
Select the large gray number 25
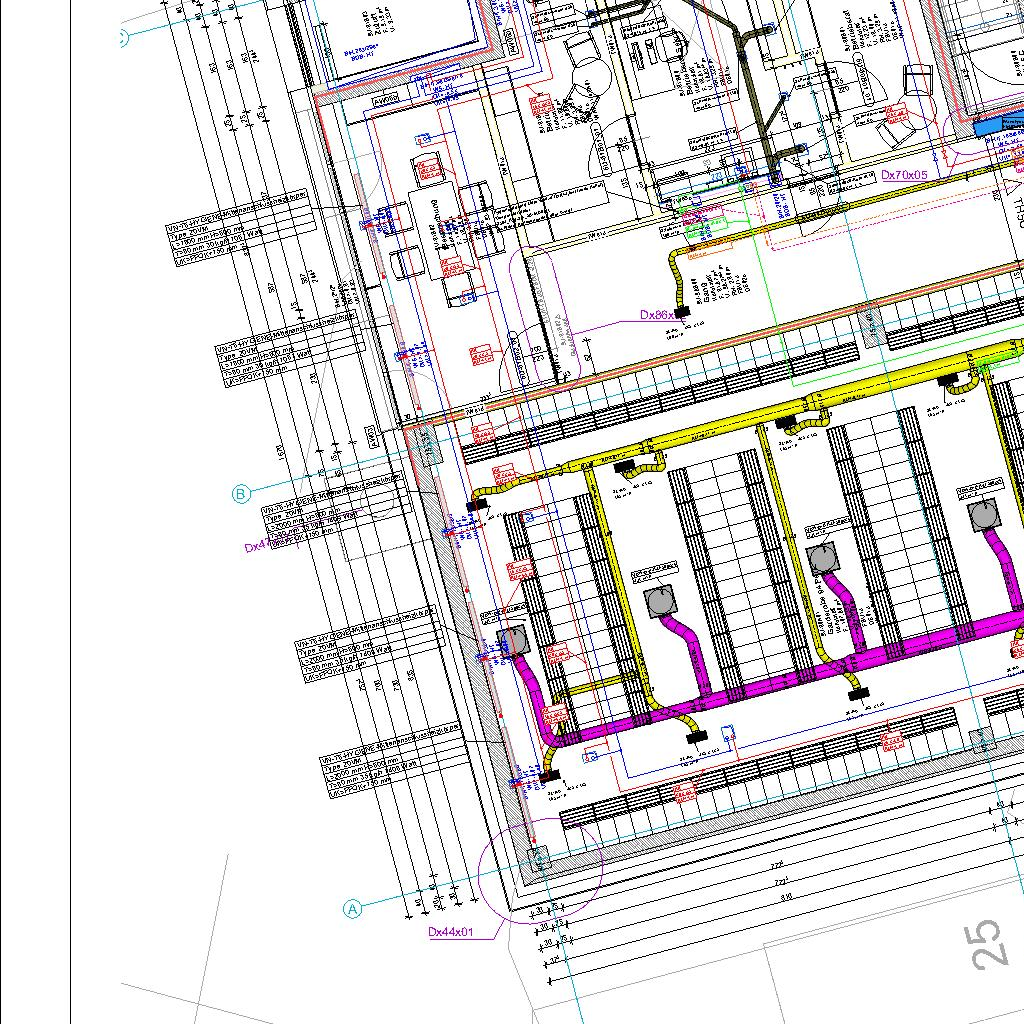coord(987,943)
